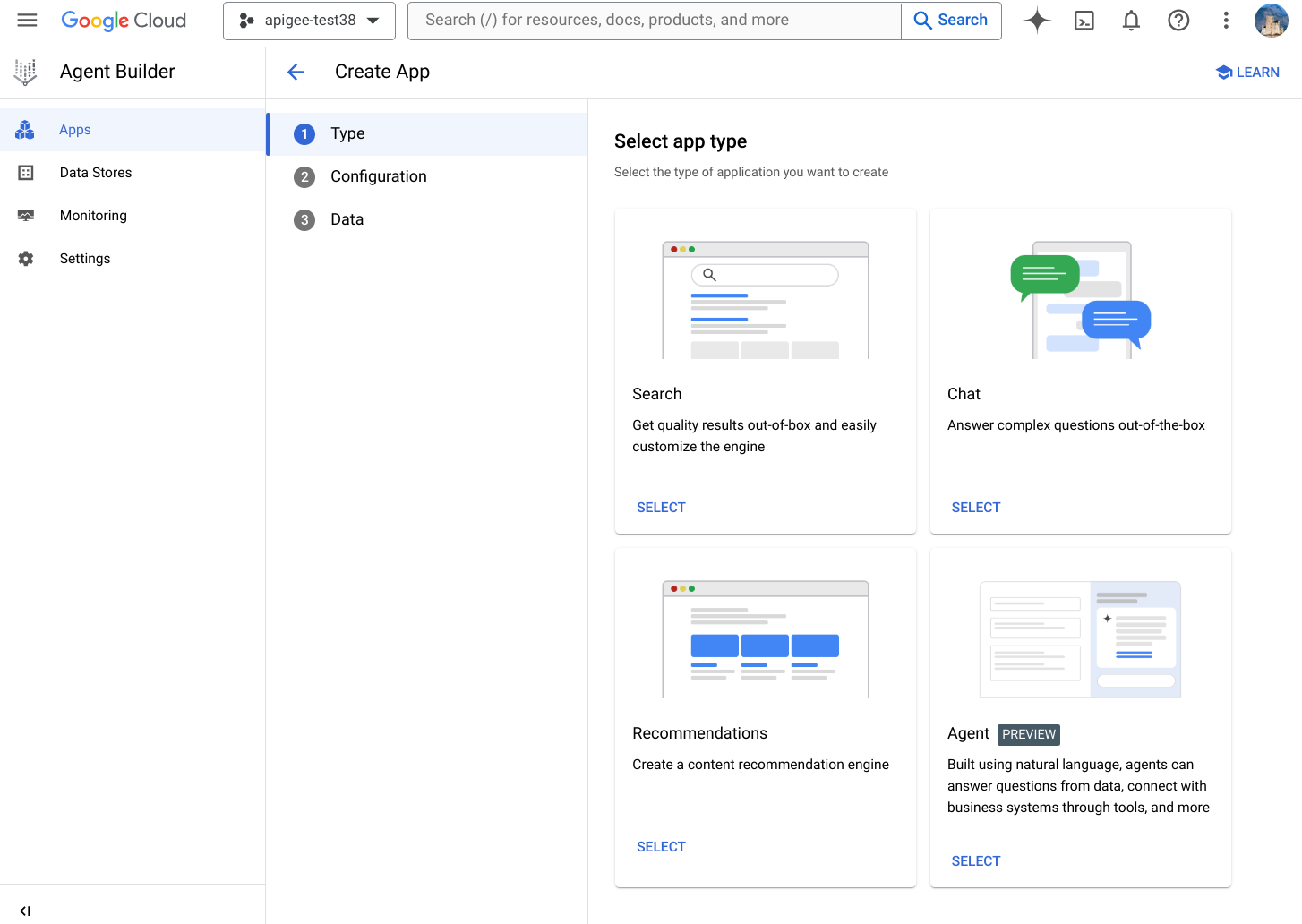Open the apigee-test38 project selector dropdown

[x=309, y=21]
